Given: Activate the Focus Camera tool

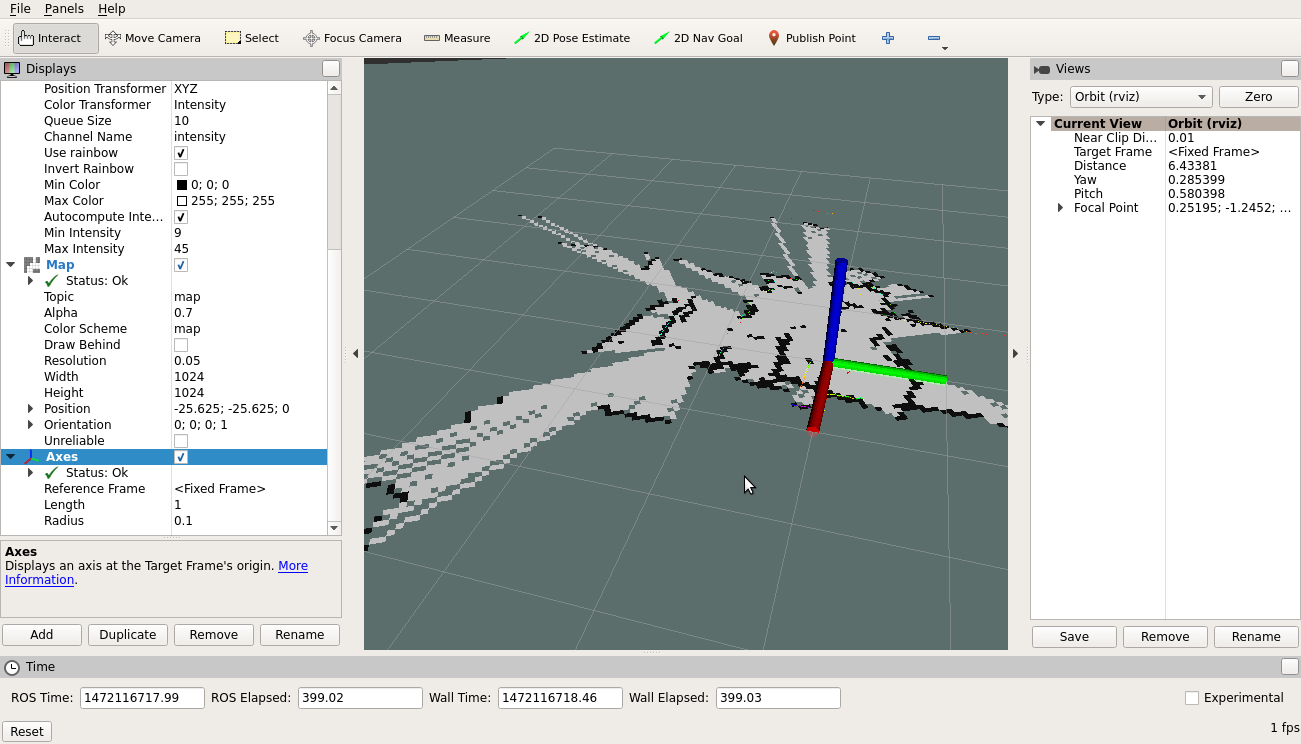Looking at the screenshot, I should click(x=352, y=38).
